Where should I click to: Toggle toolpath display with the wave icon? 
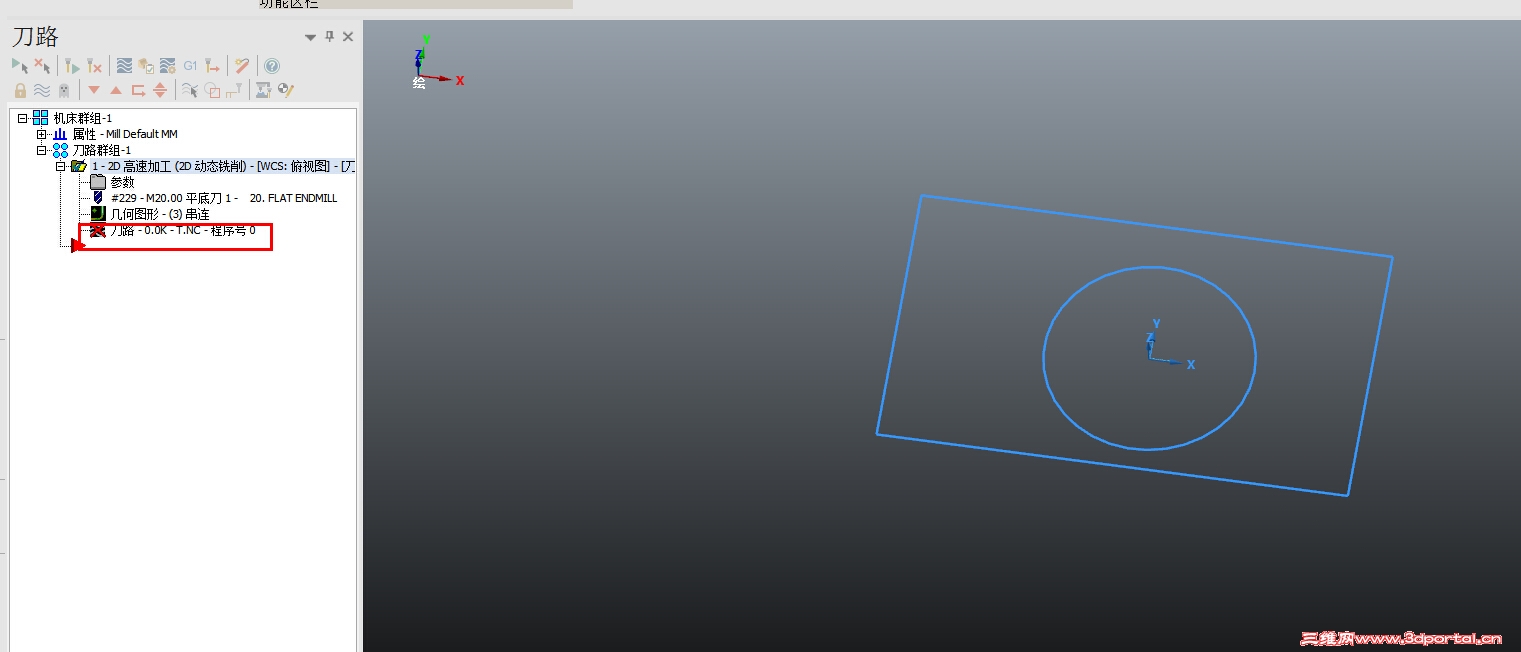[x=42, y=90]
